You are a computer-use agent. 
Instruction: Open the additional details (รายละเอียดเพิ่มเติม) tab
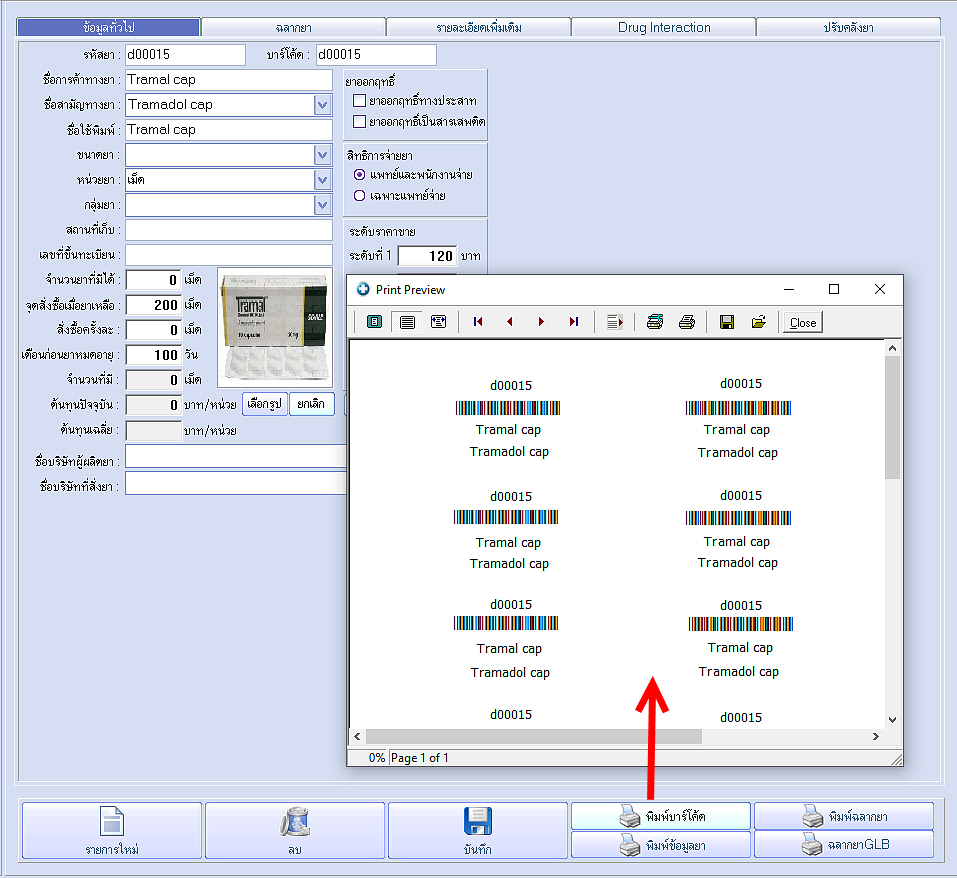click(x=479, y=27)
